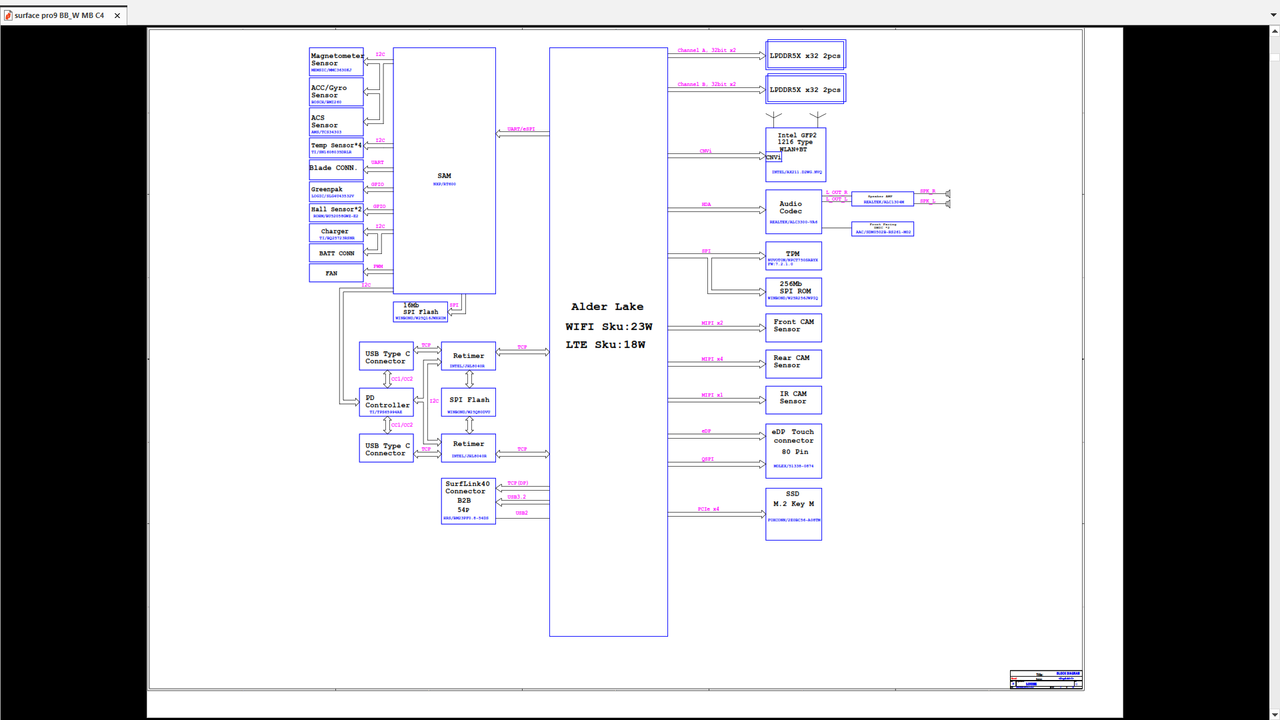This screenshot has width=1280, height=720.
Task: Click the MIPI x1 signal label
Action: [x=712, y=396]
